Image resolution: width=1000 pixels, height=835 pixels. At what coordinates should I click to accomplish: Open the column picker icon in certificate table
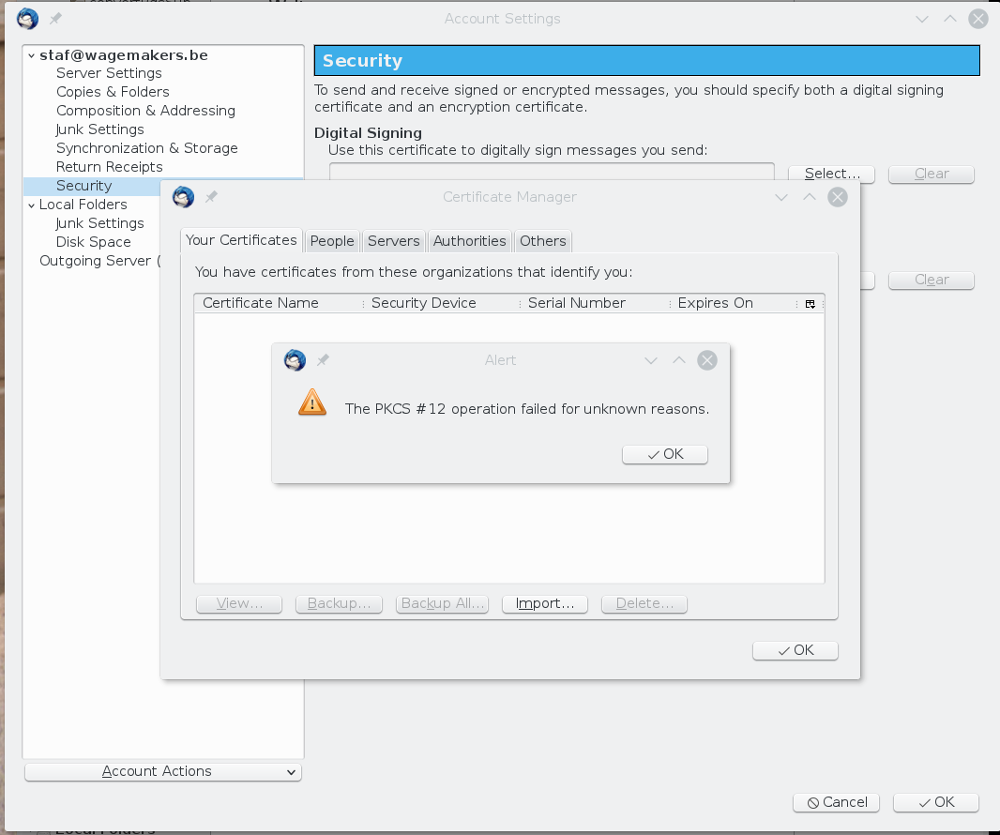[x=810, y=303]
